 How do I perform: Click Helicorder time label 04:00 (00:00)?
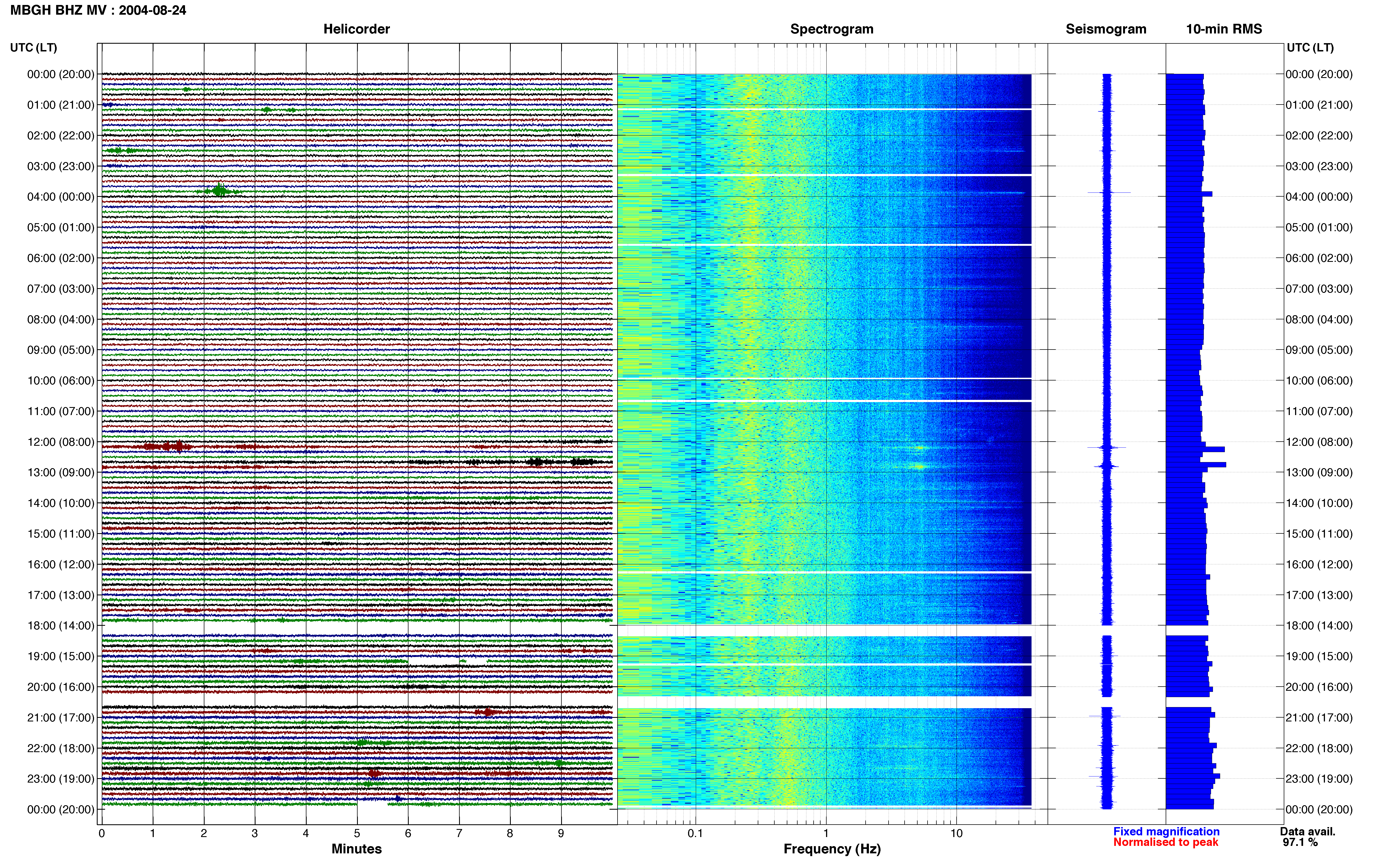pyautogui.click(x=61, y=197)
